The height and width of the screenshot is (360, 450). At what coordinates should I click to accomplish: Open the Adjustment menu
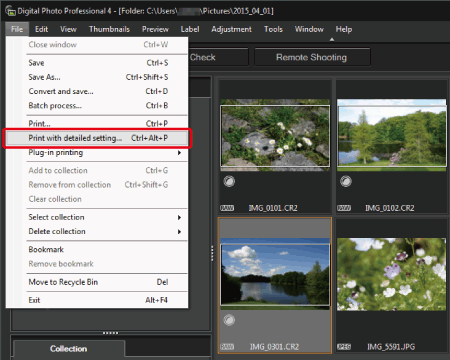tap(231, 29)
